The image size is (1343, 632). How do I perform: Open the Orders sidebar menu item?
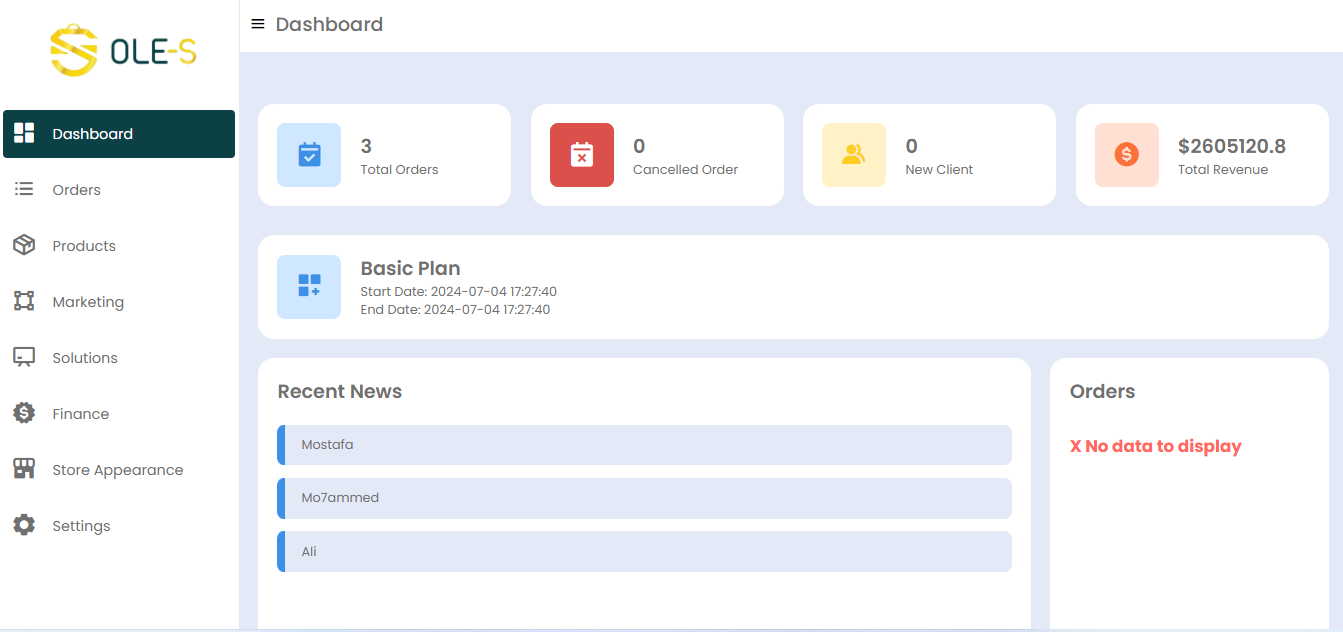77,190
